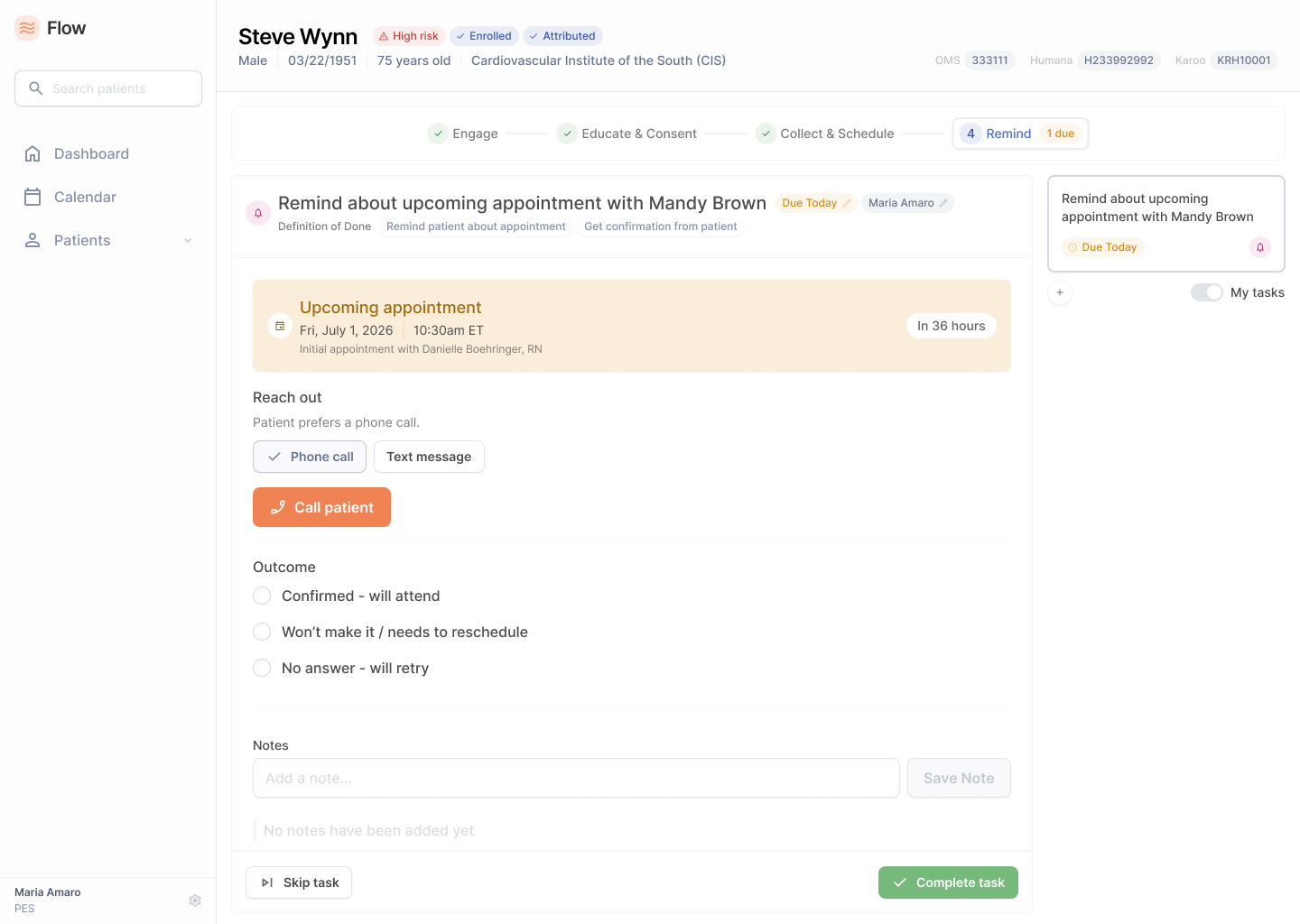Image resolution: width=1300 pixels, height=924 pixels.
Task: Click the 'Get confirmation from patient' tag
Action: tap(661, 226)
